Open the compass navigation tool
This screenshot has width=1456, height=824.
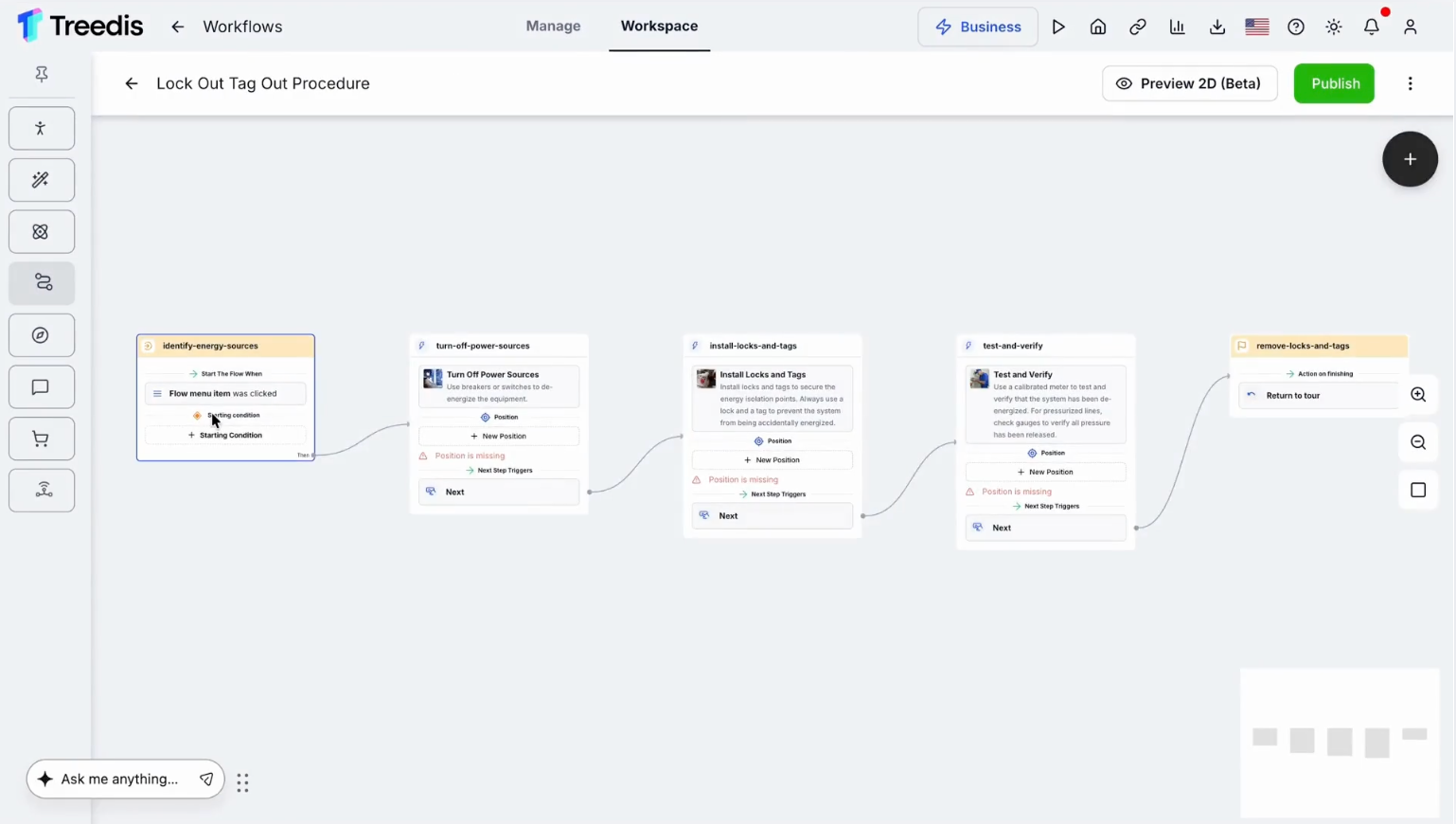pyautogui.click(x=42, y=335)
